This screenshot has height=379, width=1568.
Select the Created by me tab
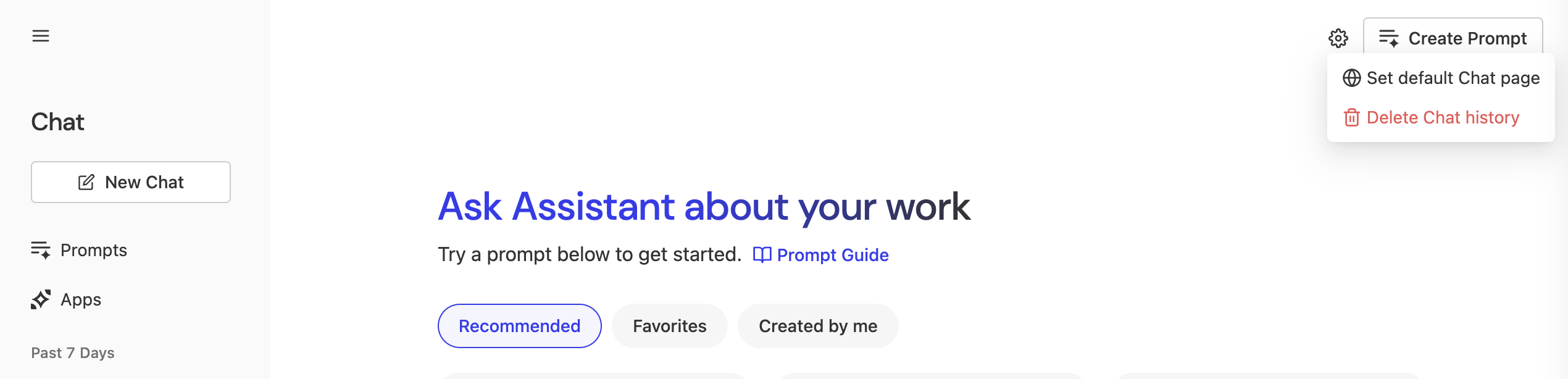tap(817, 326)
